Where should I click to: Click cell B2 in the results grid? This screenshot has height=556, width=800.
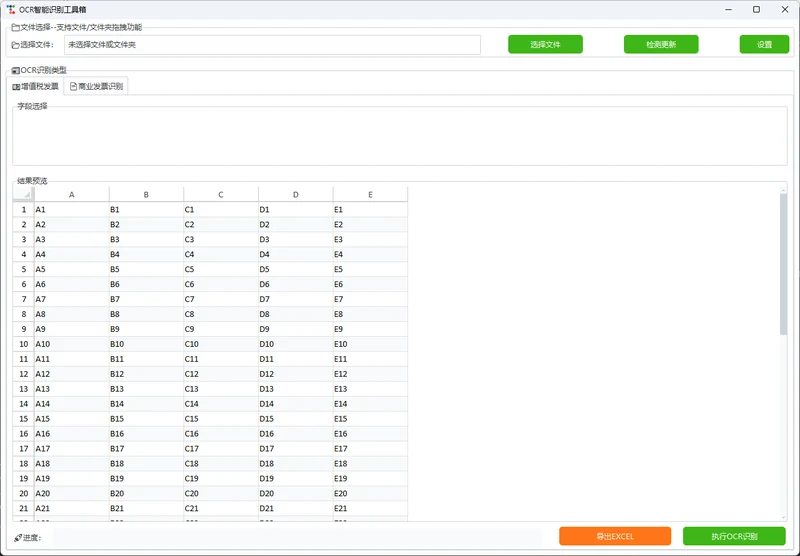point(146,224)
